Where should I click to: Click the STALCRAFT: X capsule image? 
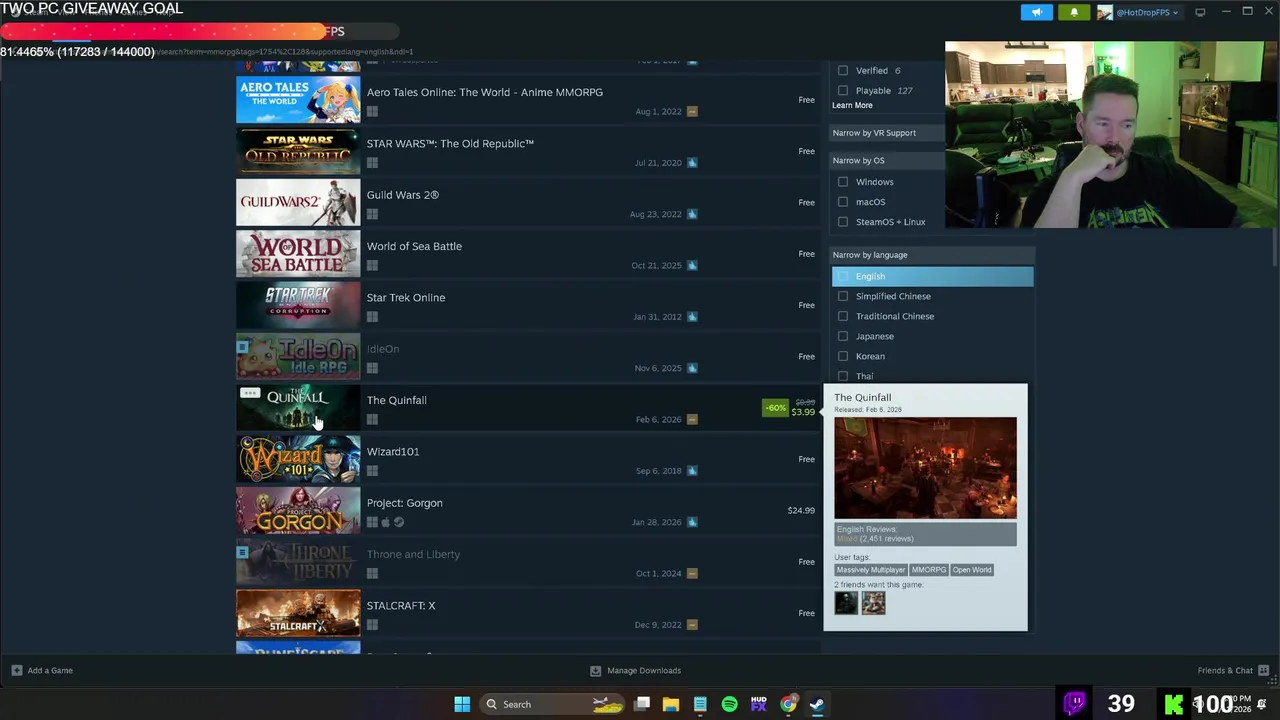click(x=298, y=613)
